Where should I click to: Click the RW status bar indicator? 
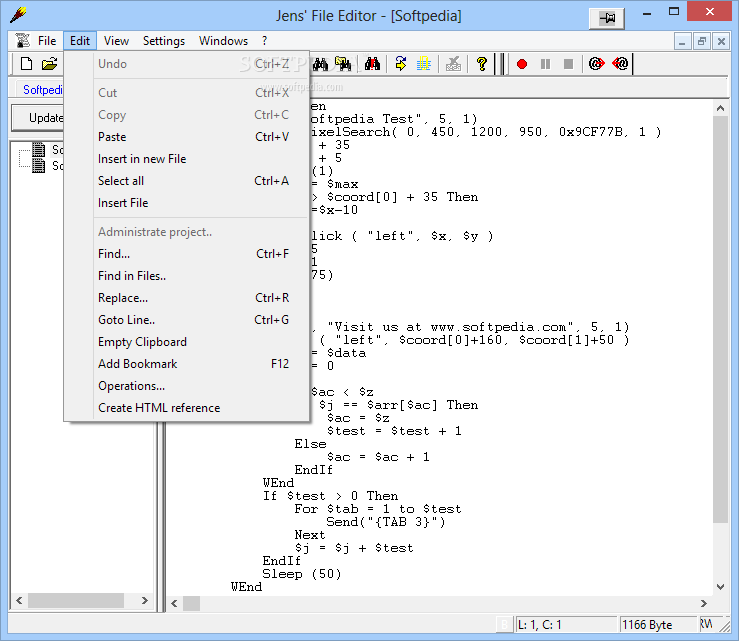[x=706, y=624]
